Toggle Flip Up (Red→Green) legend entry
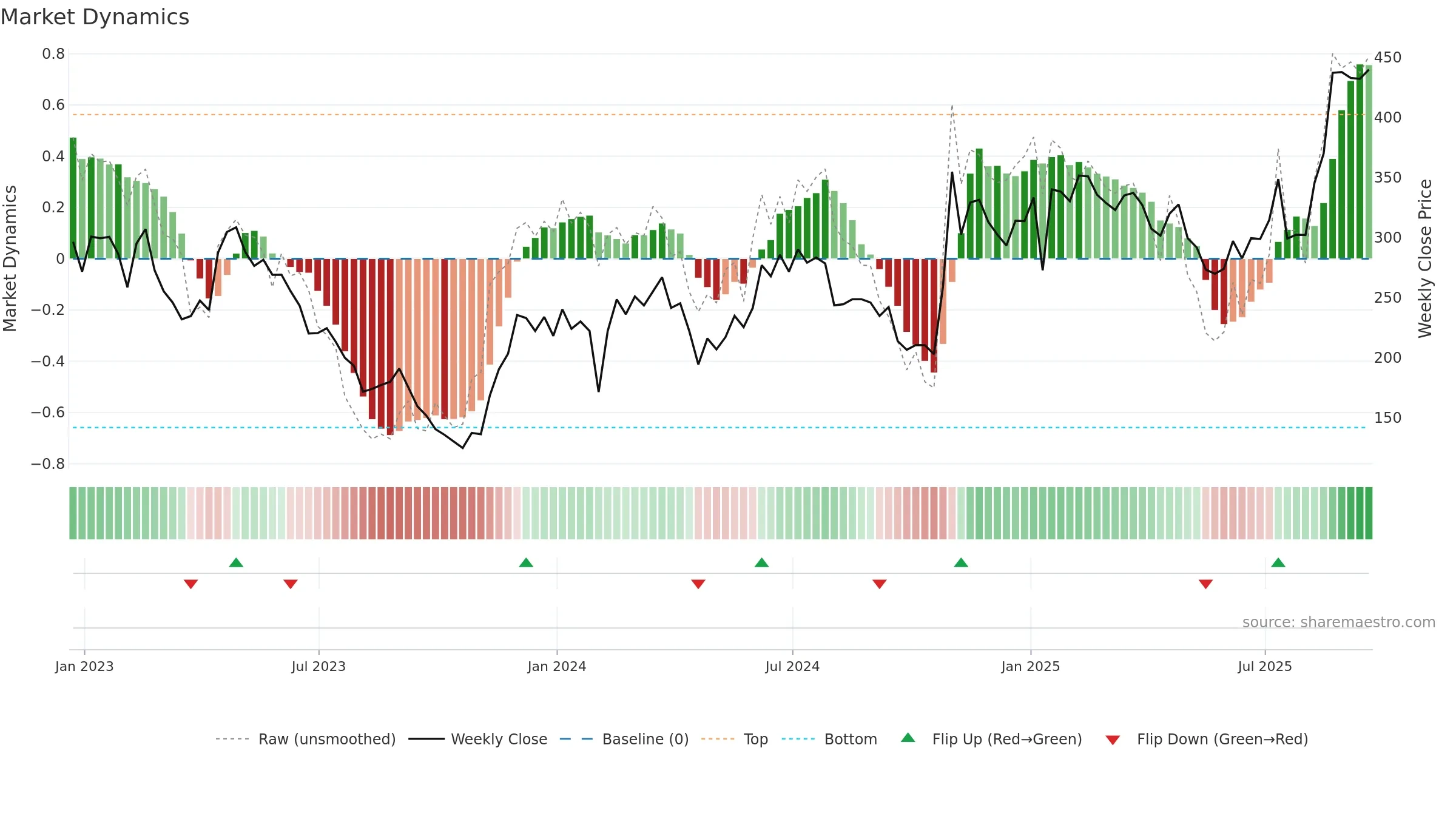Image resolution: width=1456 pixels, height=819 pixels. click(992, 739)
